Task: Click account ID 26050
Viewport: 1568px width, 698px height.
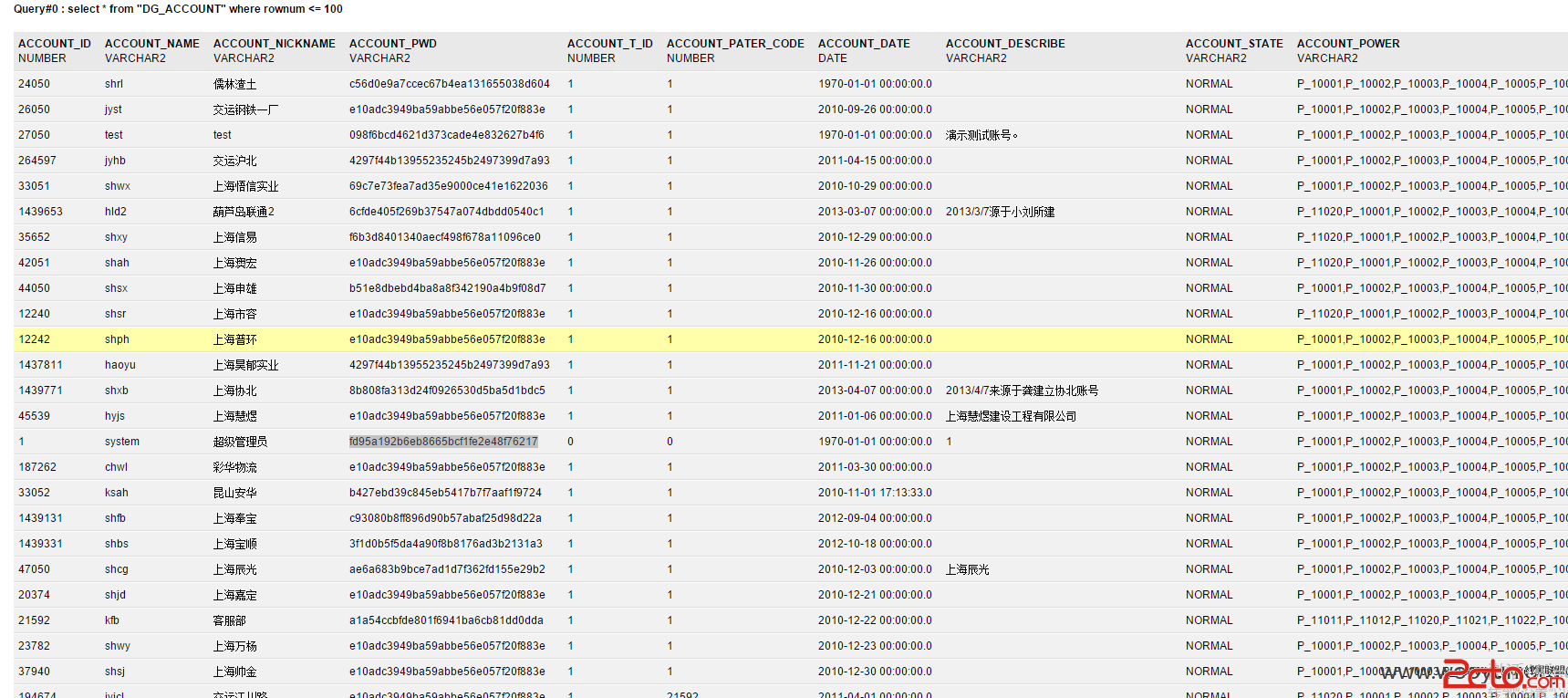Action: tap(35, 109)
